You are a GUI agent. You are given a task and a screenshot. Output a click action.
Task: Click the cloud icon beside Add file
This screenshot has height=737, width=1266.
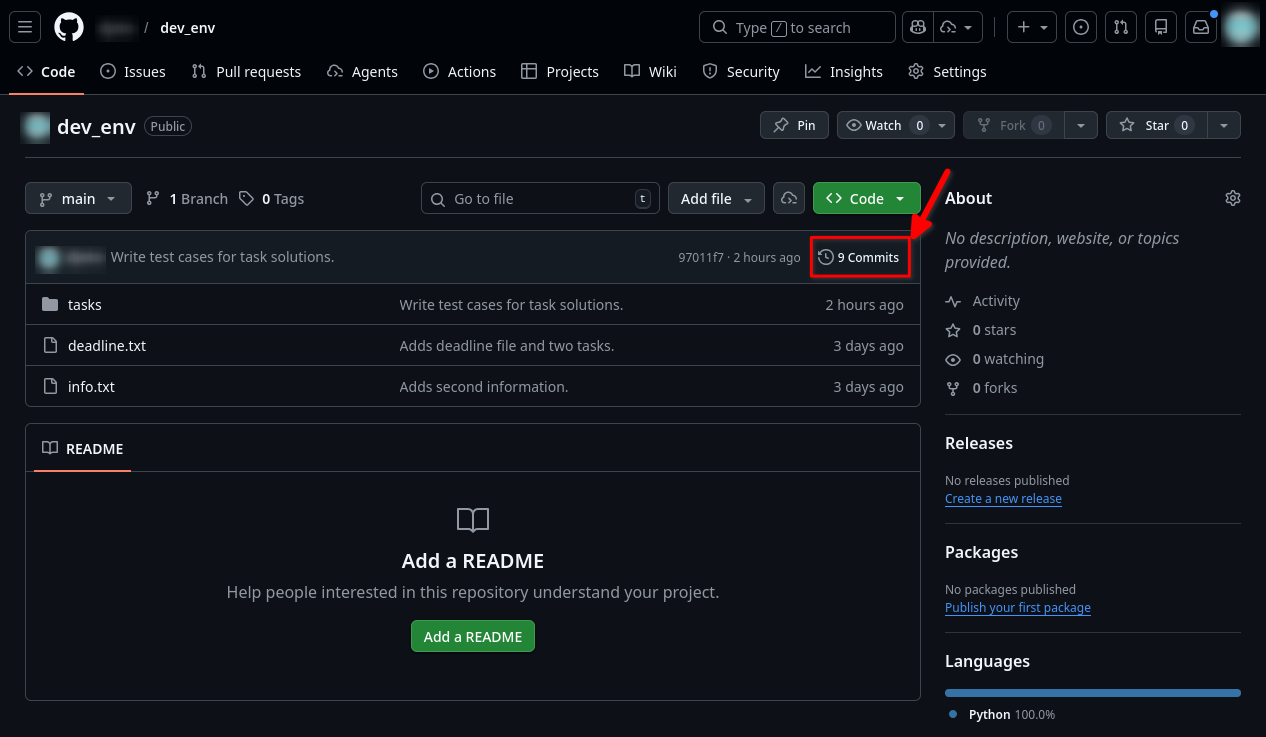[x=789, y=198]
